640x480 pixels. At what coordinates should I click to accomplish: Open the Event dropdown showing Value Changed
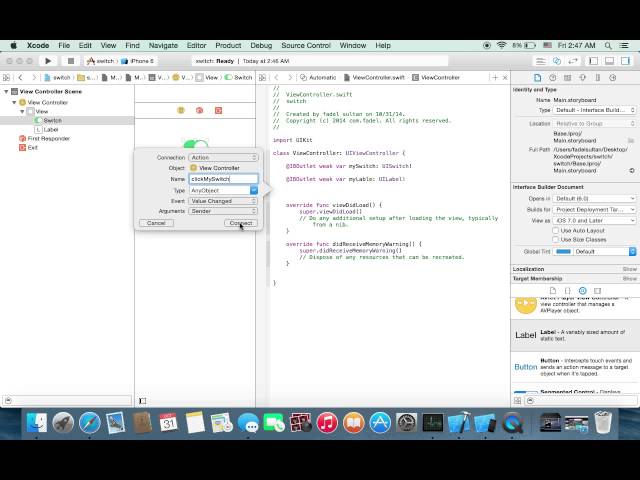coord(223,201)
